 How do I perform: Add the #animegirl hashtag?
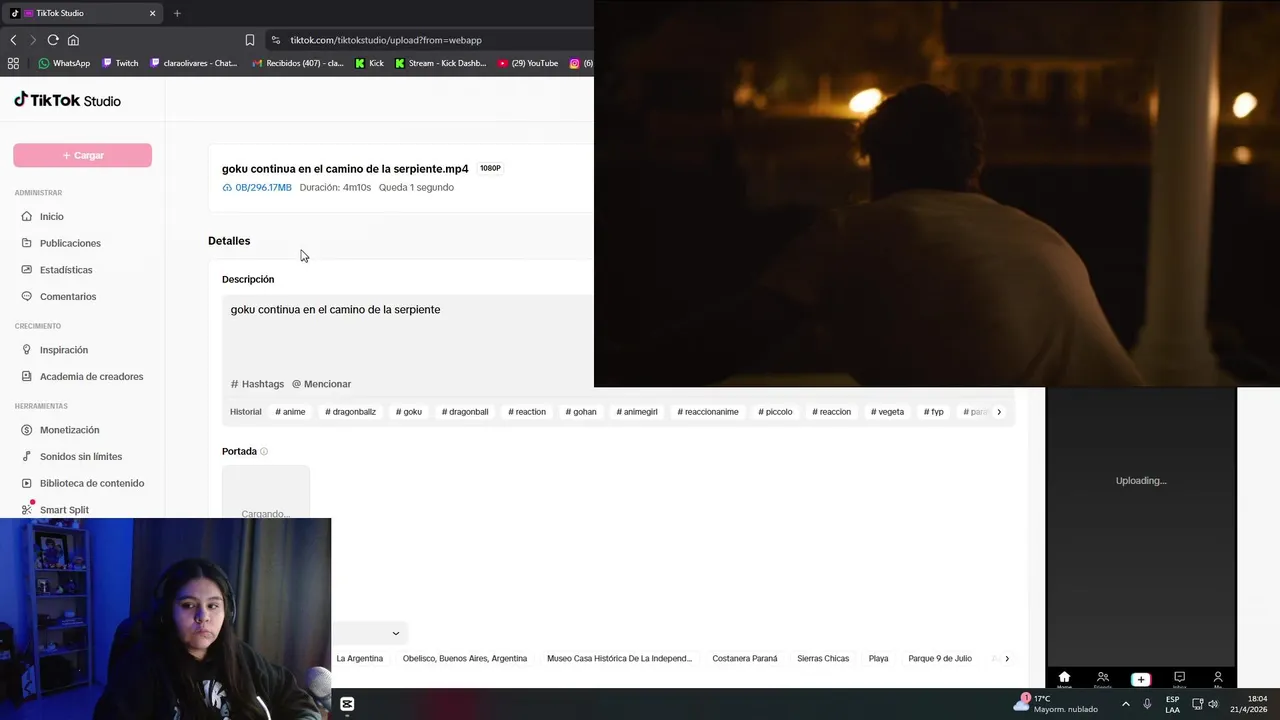tap(637, 412)
